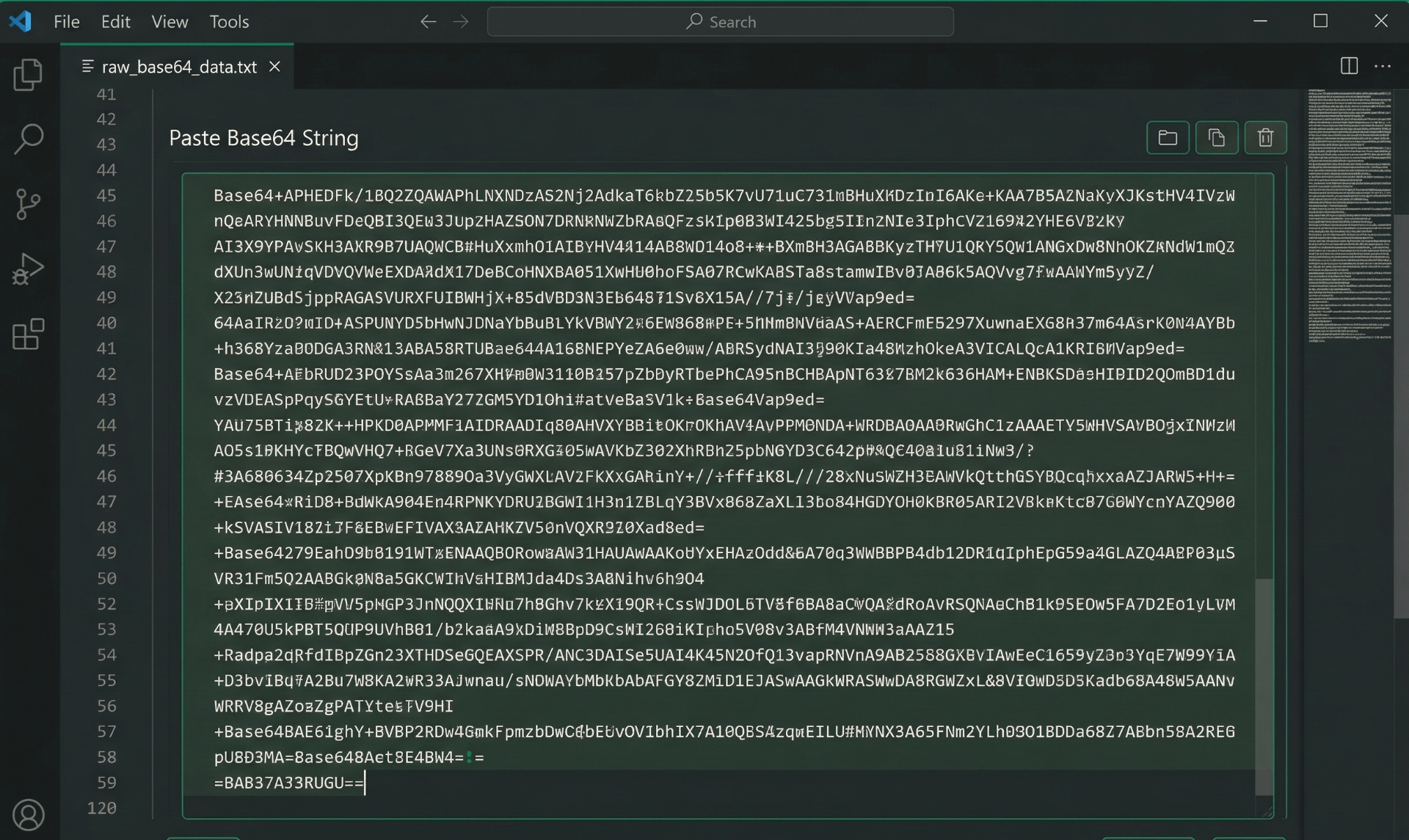Open the more actions menu
The width and height of the screenshot is (1409, 840).
coord(1383,66)
